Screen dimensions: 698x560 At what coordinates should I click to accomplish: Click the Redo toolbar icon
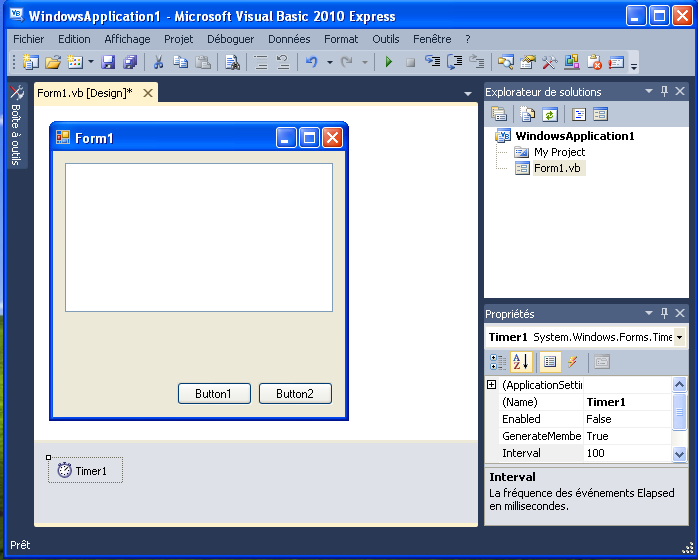point(347,62)
